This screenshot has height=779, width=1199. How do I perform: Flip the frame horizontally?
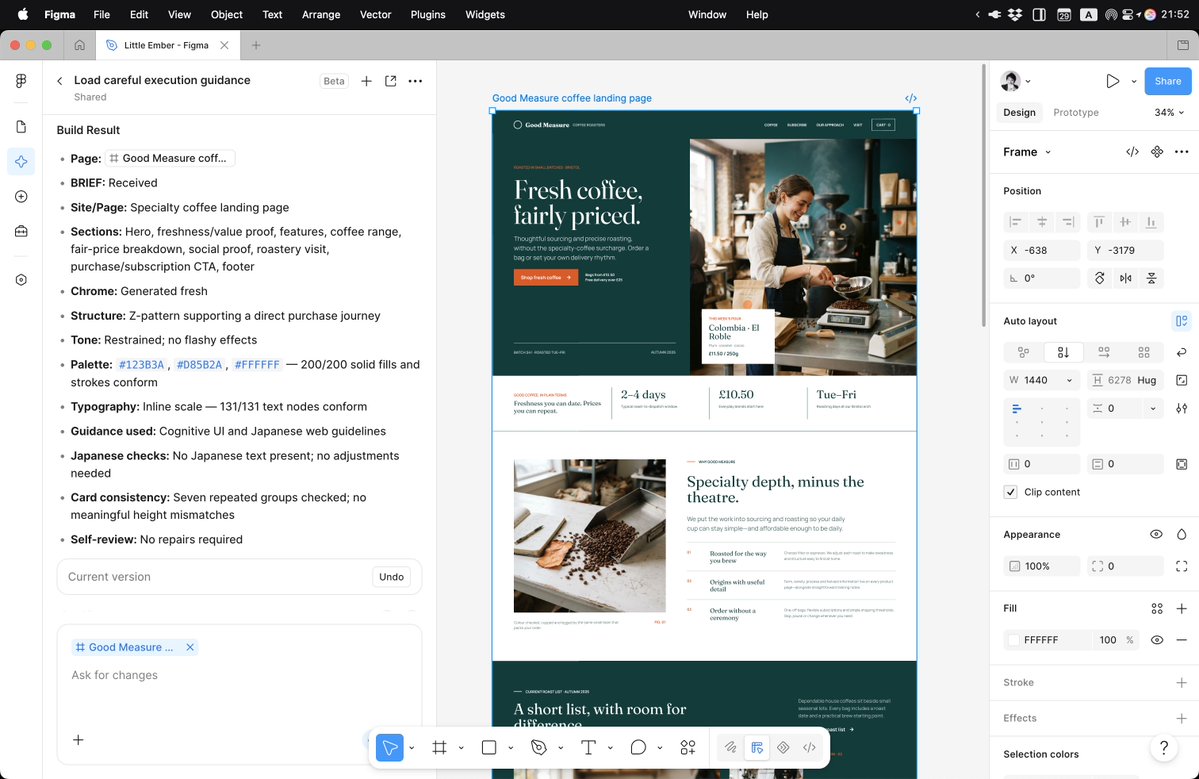point(1126,278)
